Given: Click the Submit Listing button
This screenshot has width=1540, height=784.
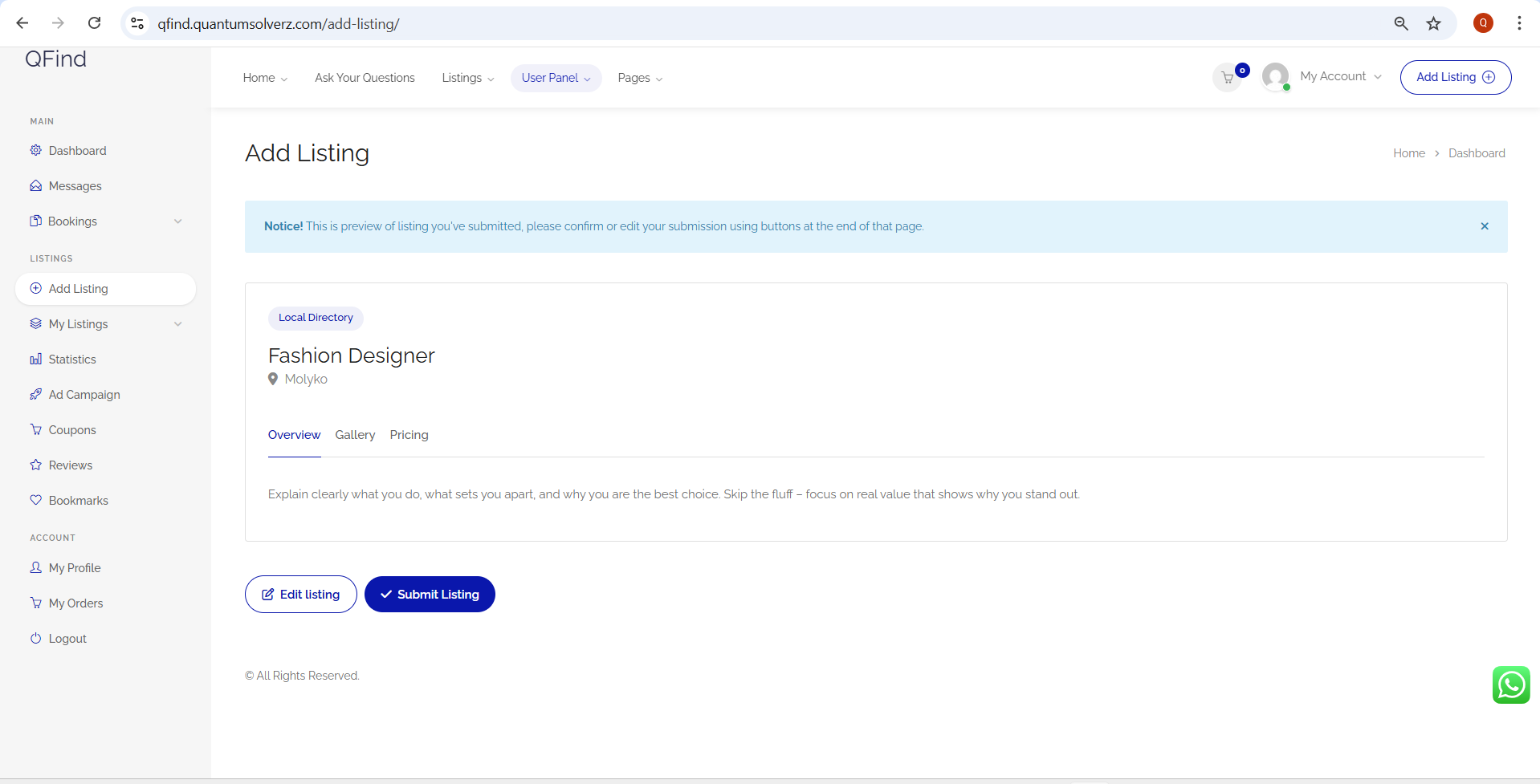Looking at the screenshot, I should pos(430,595).
